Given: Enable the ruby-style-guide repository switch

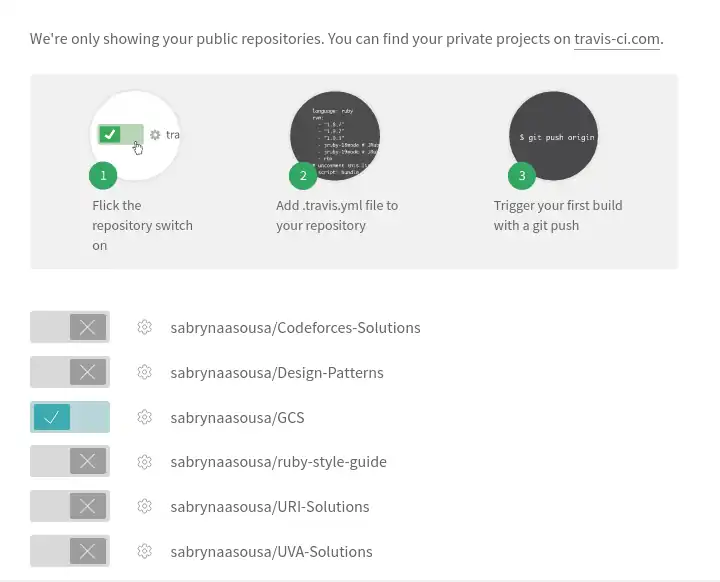Looking at the screenshot, I should pos(70,462).
